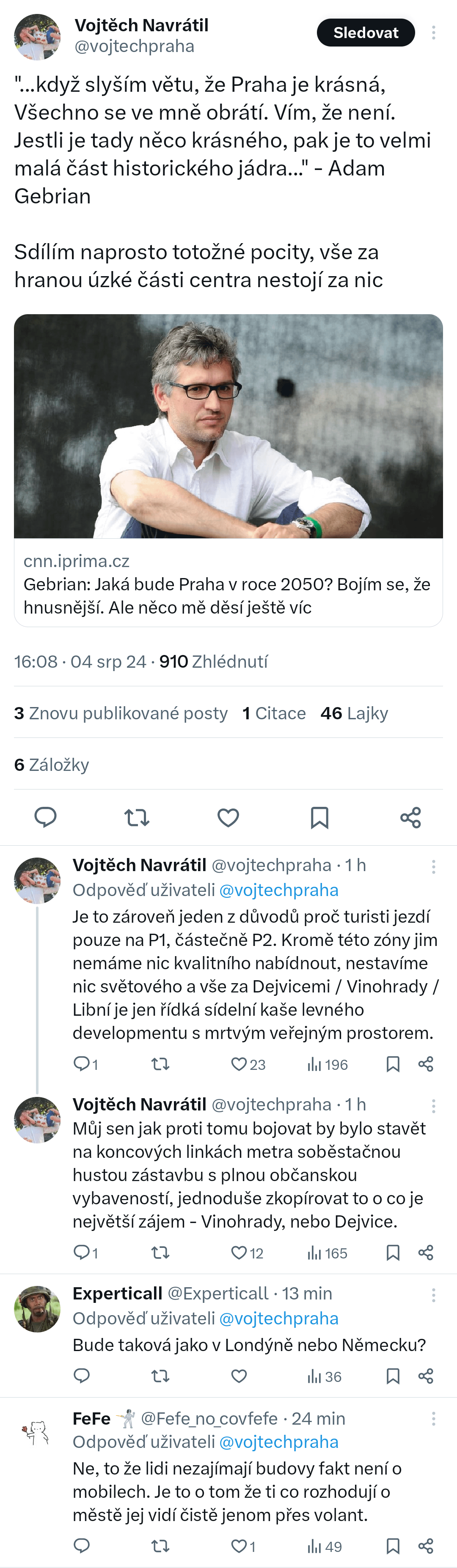Like the main post with heart icon
Viewport: 457px width, 1568px height.
(228, 817)
